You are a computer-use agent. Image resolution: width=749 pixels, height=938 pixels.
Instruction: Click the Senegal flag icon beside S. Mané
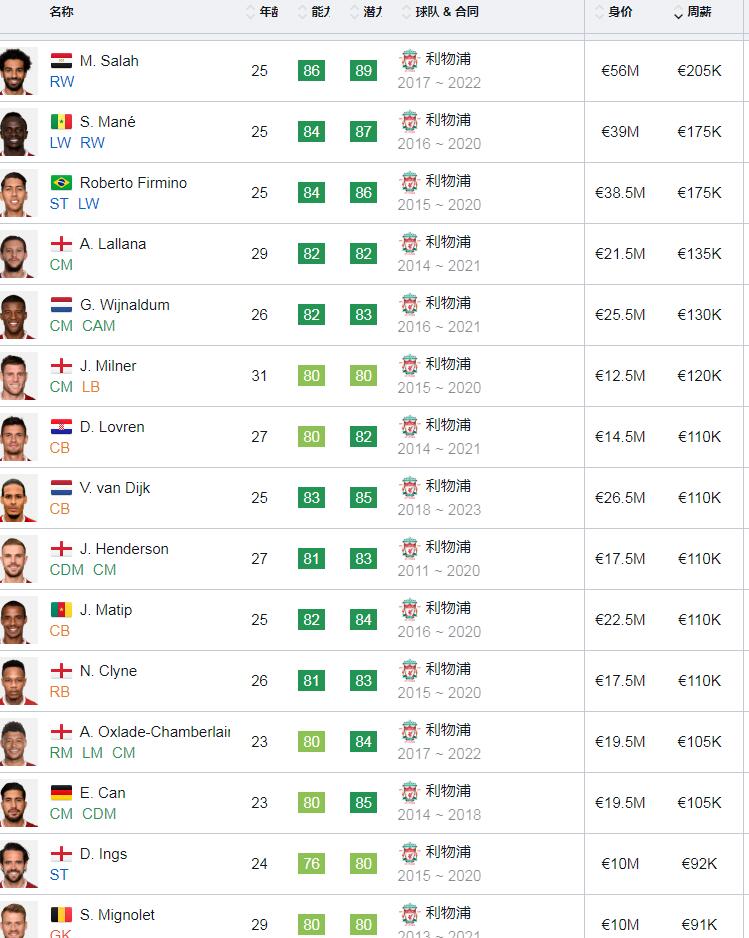(61, 121)
